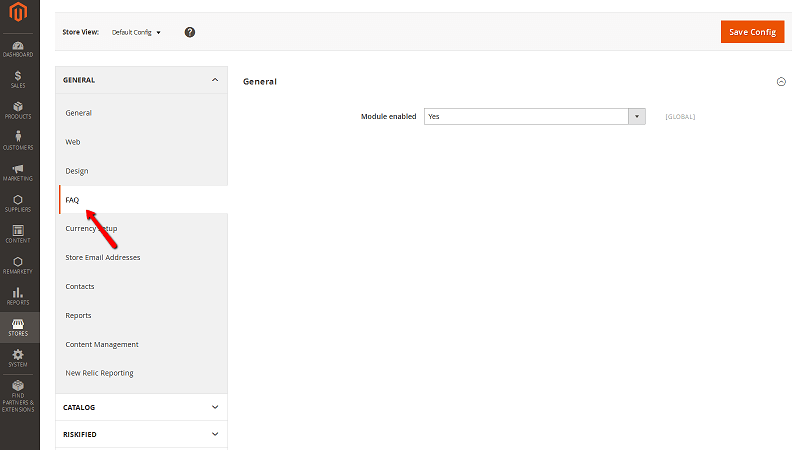Expand the RISKIFIED section

point(214,434)
